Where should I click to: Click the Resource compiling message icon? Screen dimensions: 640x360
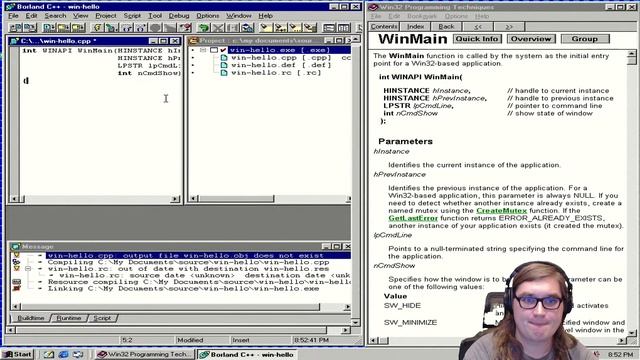[x=16, y=282]
